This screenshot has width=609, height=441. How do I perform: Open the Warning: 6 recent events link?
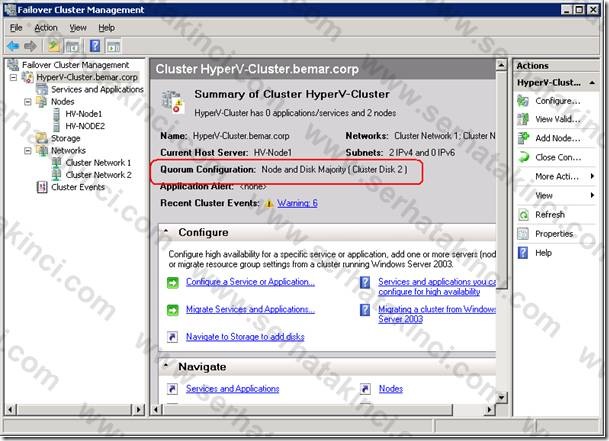point(297,203)
